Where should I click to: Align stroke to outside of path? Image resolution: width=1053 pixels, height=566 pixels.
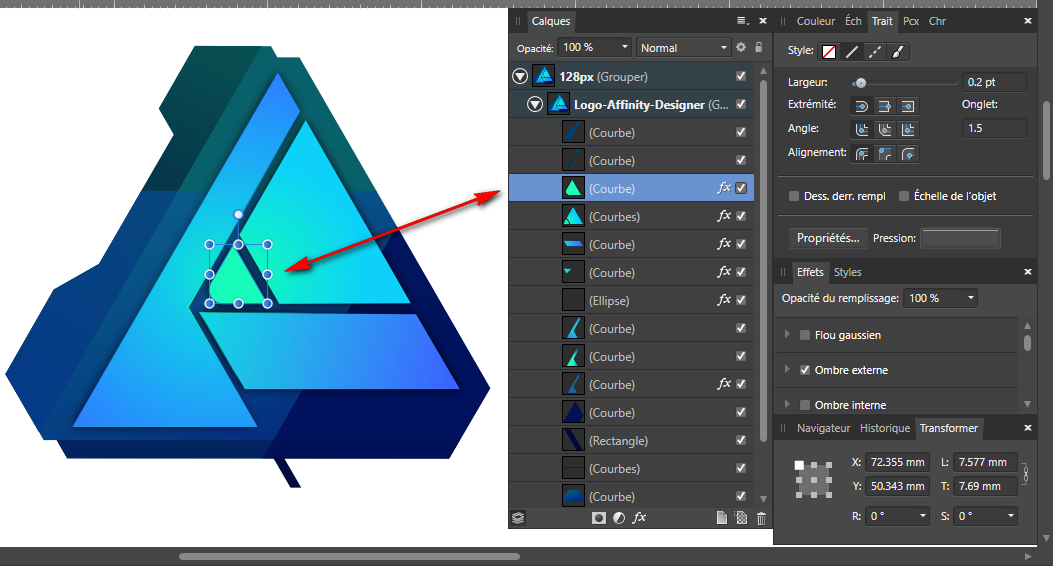coord(908,154)
